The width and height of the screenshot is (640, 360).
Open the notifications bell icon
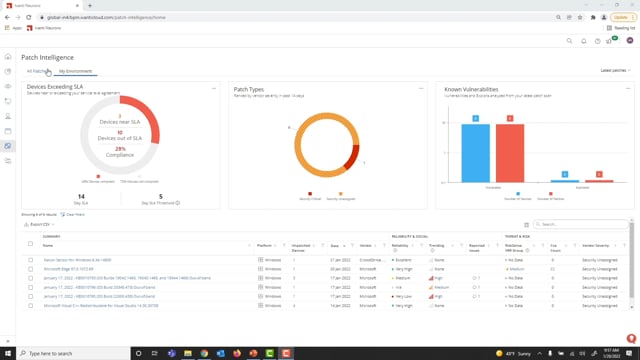tap(584, 41)
